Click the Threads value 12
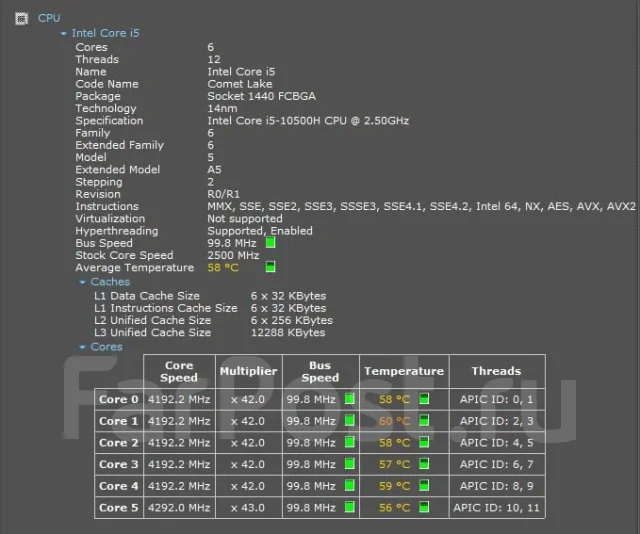The image size is (640, 534). pyautogui.click(x=214, y=60)
